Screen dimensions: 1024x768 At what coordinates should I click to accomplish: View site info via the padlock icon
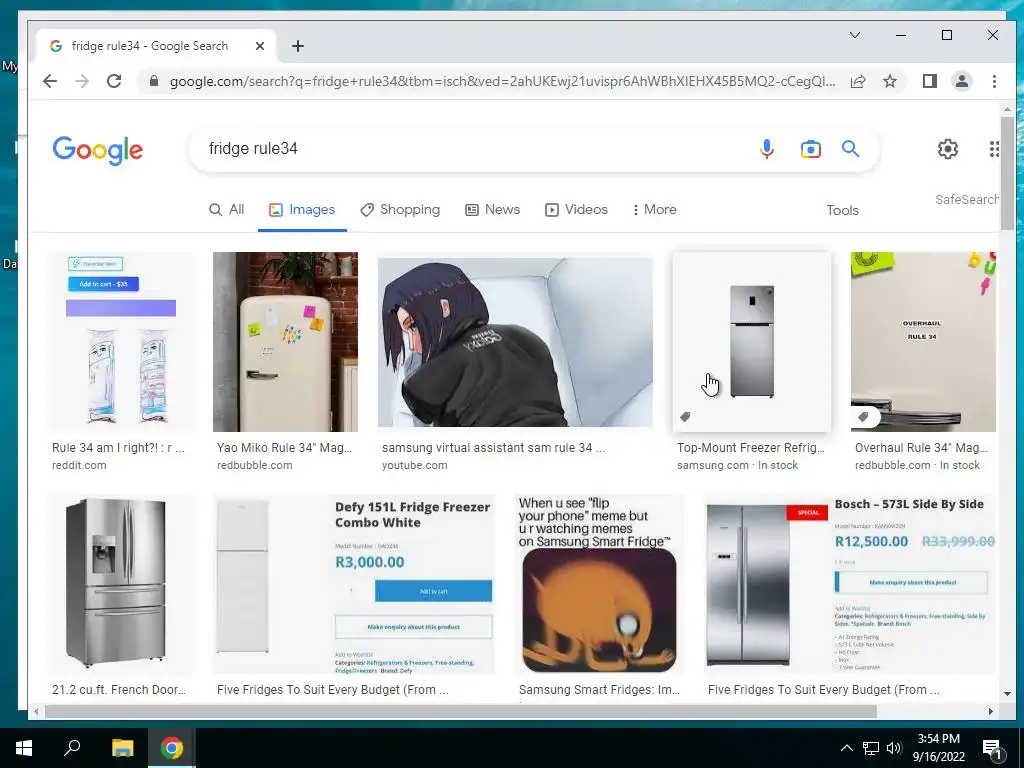coord(154,81)
